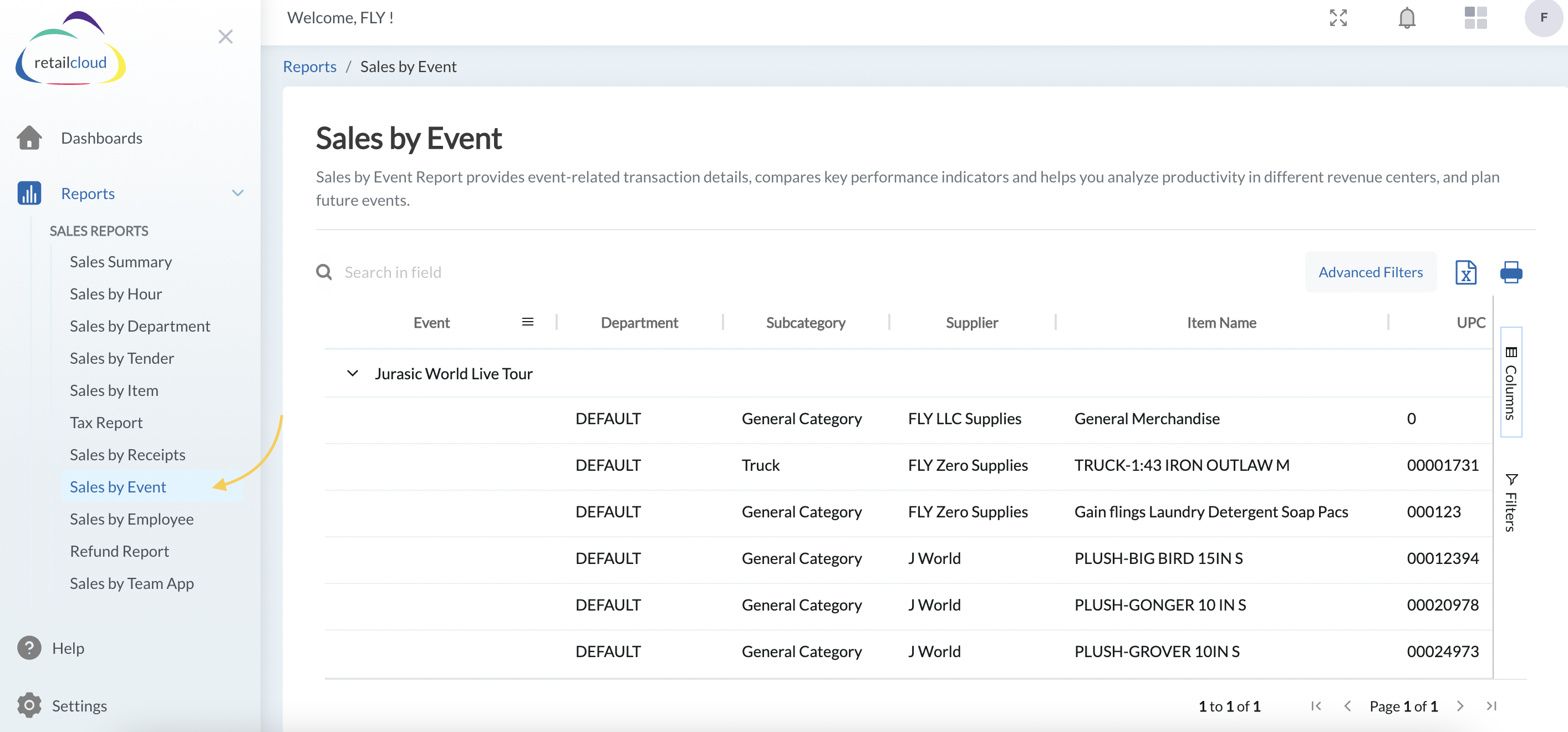
Task: Open Dashboards home icon
Action: click(x=29, y=138)
